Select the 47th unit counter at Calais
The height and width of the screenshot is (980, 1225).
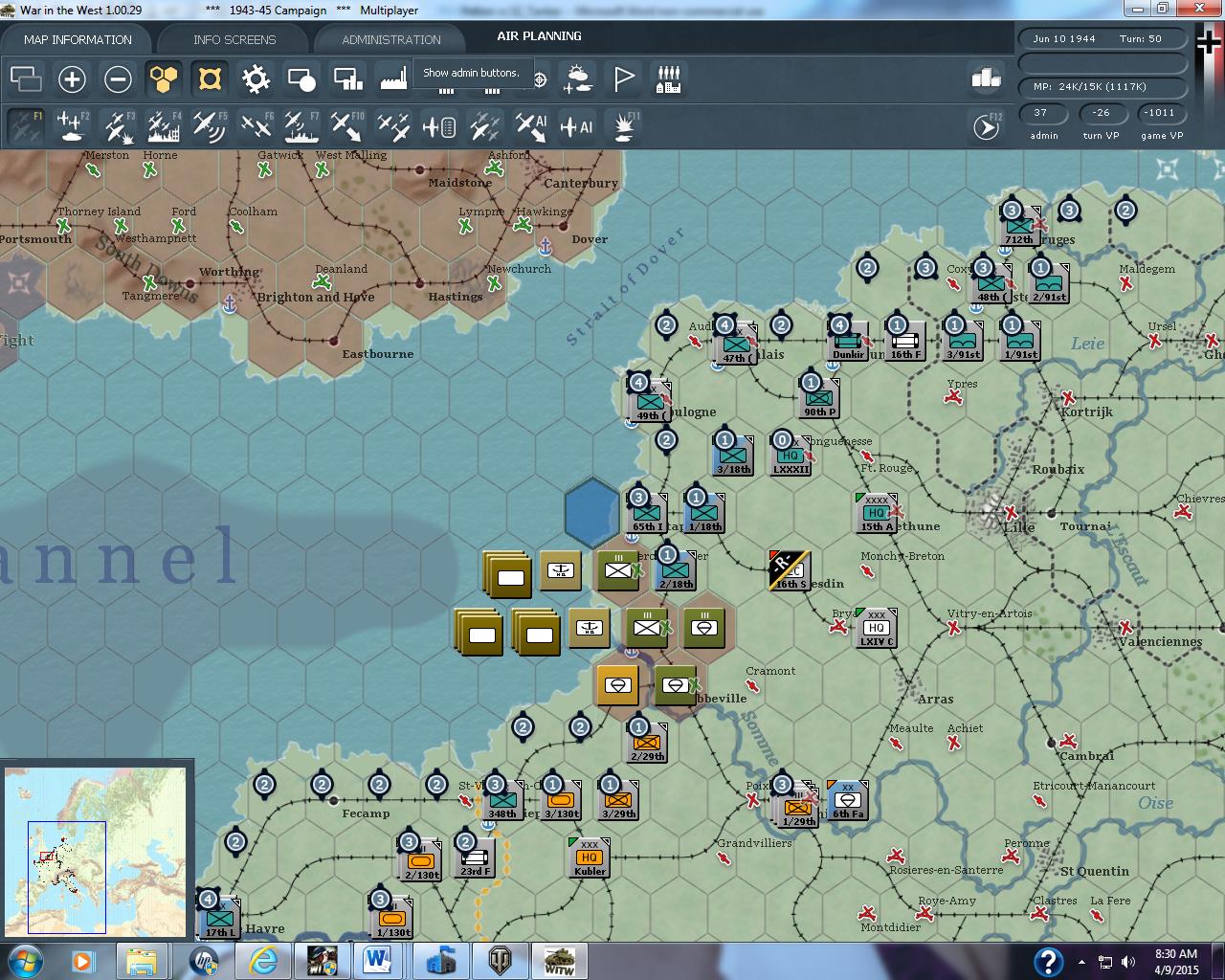click(x=735, y=345)
